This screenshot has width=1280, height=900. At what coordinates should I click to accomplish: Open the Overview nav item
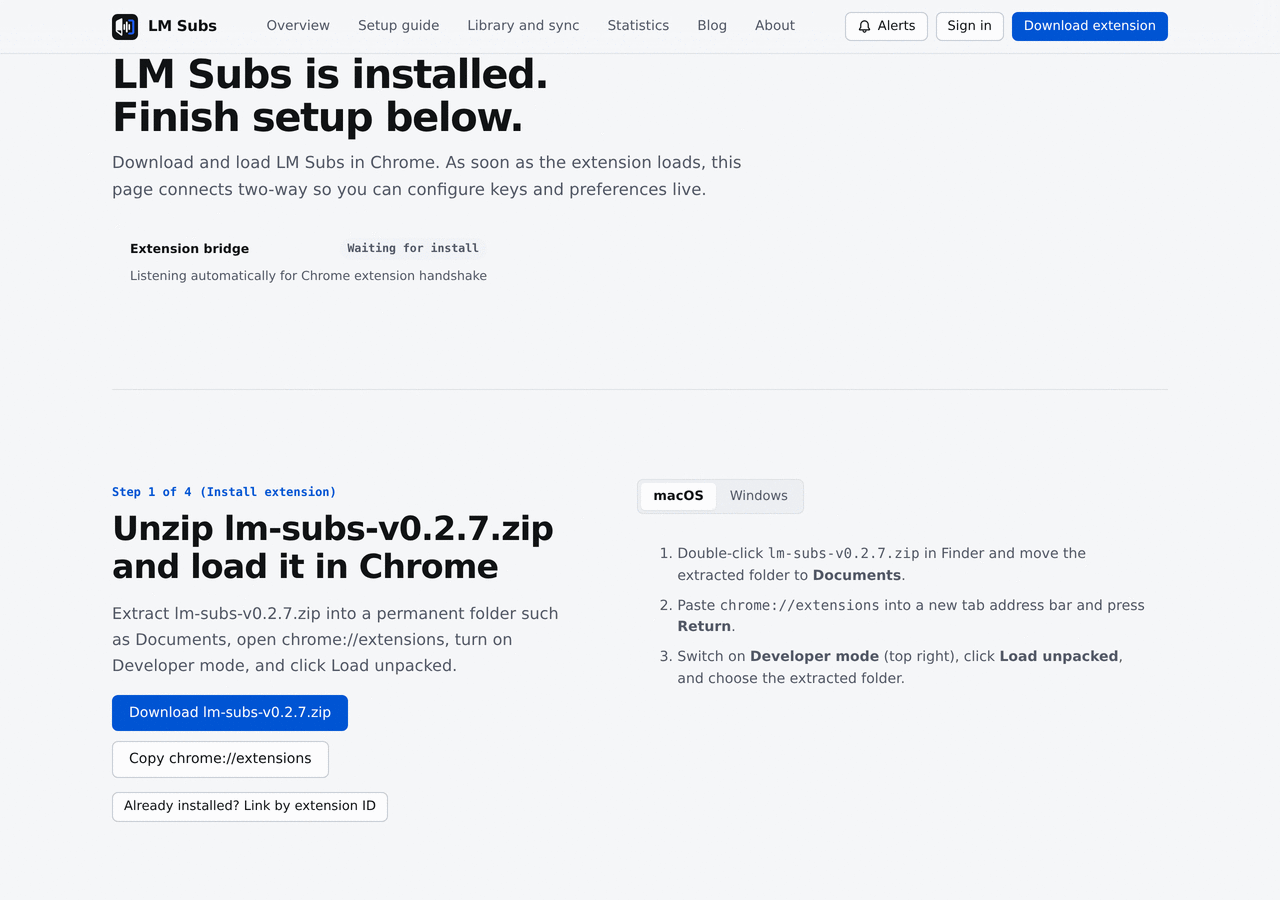(298, 26)
